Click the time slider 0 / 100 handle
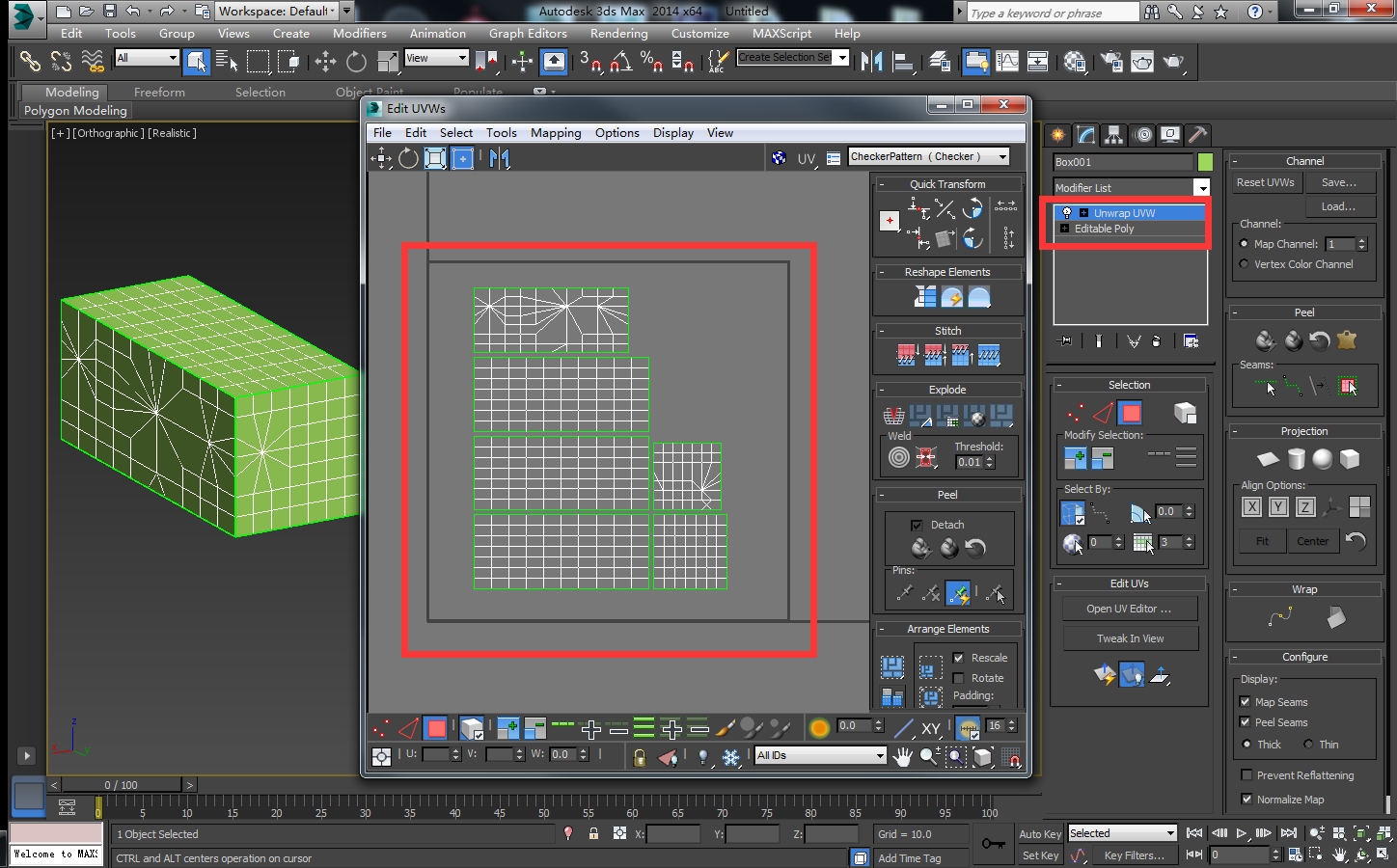This screenshot has width=1397, height=868. click(x=122, y=785)
